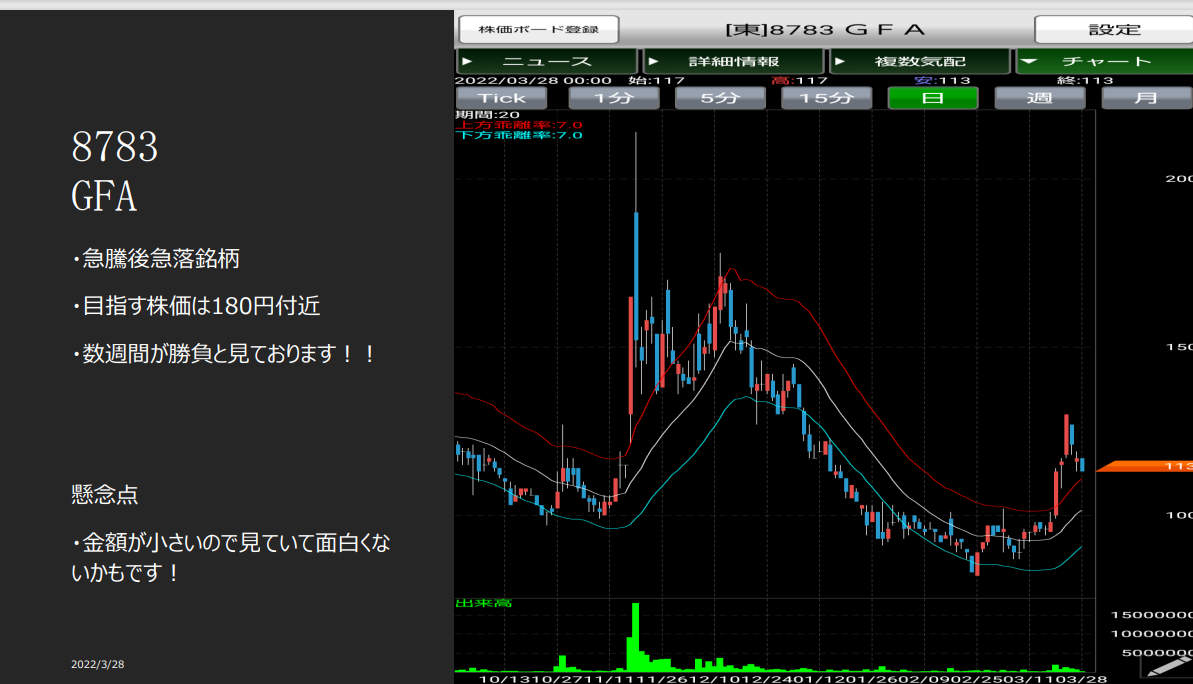Switch to 5分 chart interval
This screenshot has height=684, width=1193.
click(x=720, y=98)
